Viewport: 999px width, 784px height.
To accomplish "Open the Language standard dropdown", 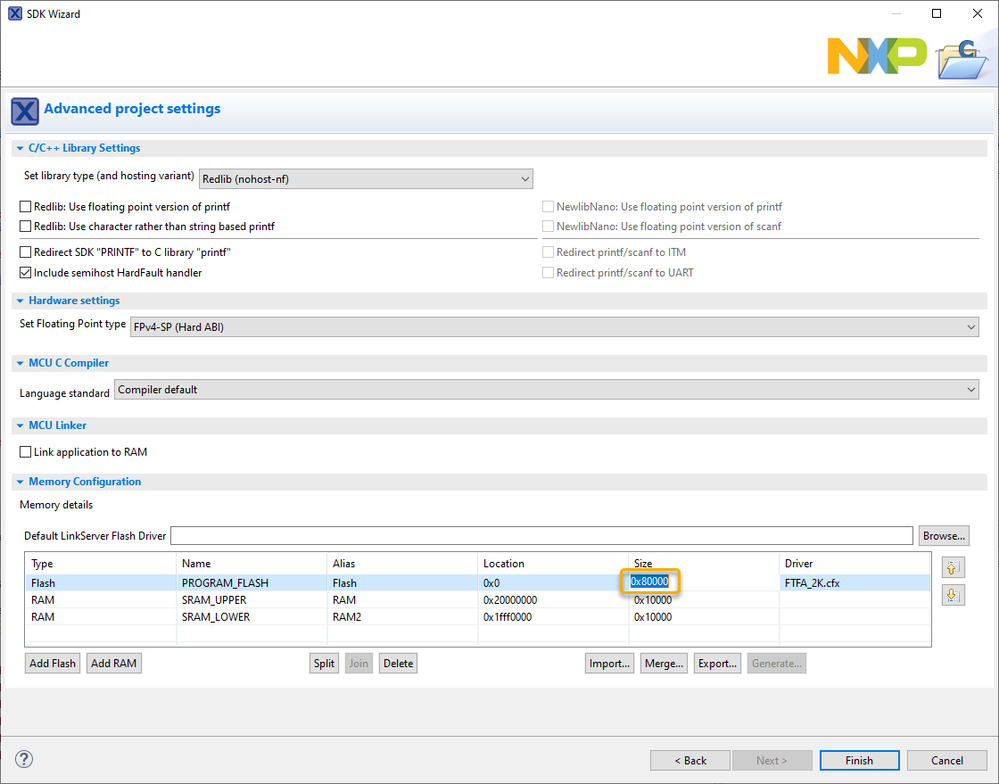I will click(546, 390).
